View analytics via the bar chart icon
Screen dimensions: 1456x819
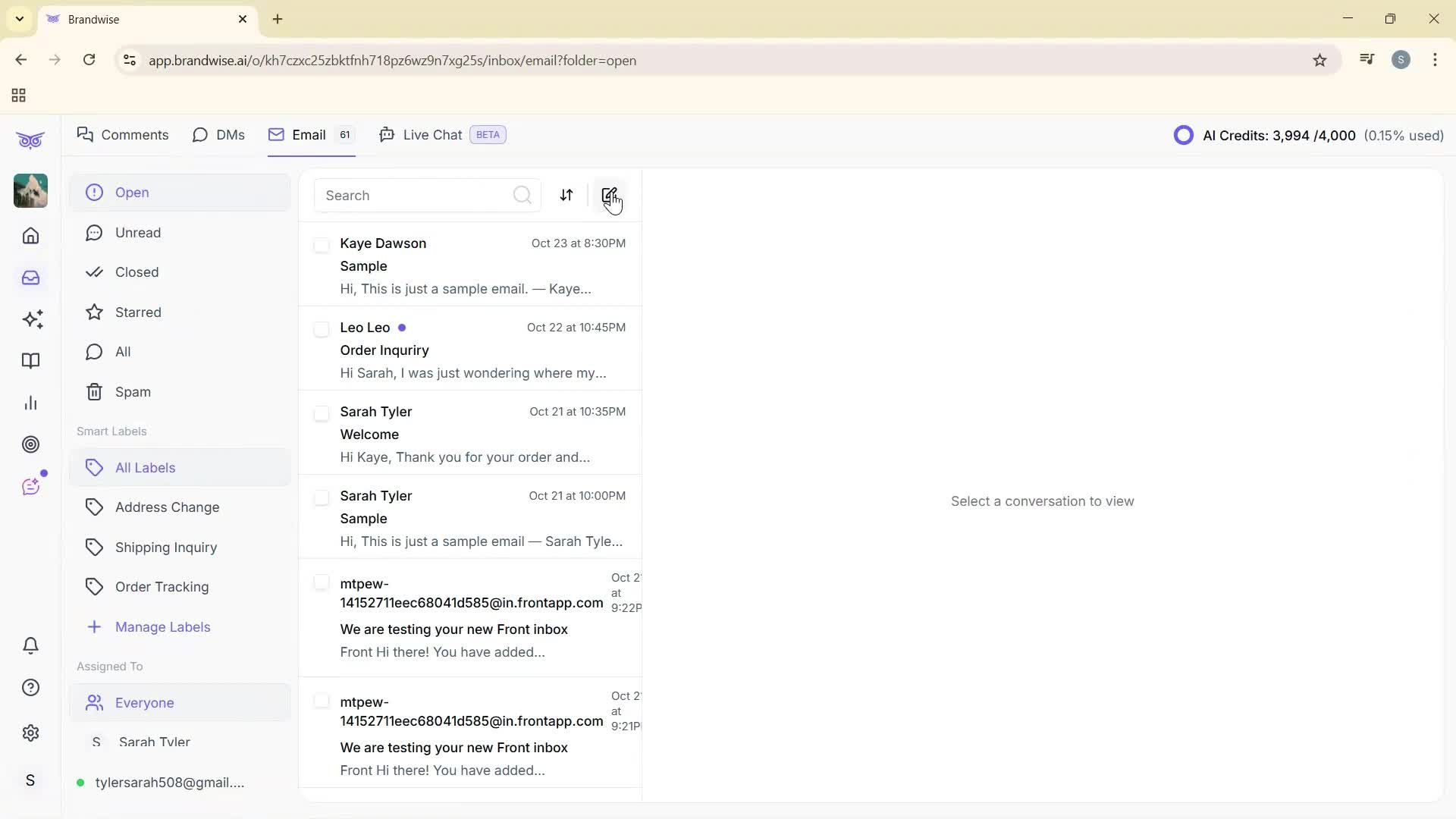point(30,403)
